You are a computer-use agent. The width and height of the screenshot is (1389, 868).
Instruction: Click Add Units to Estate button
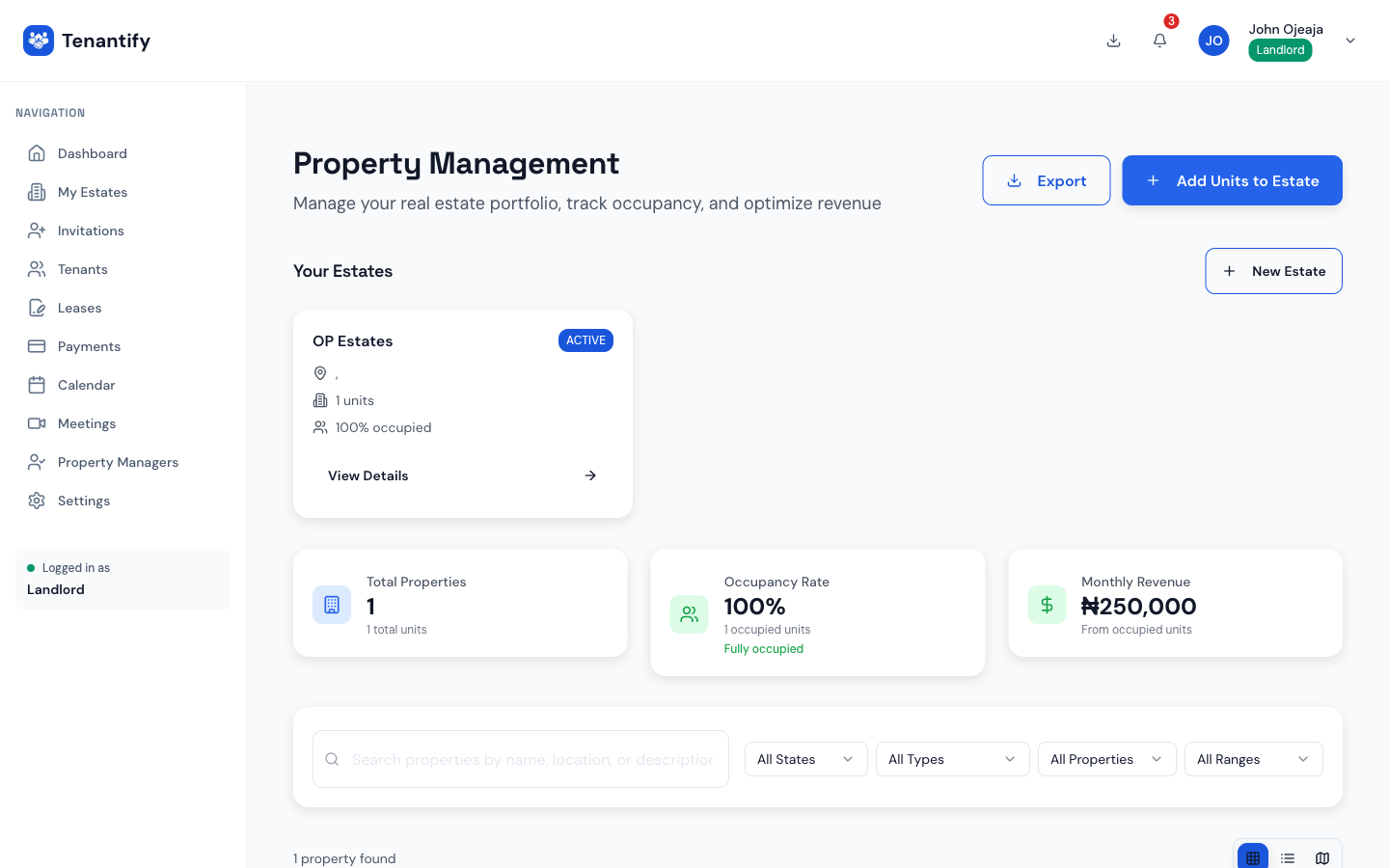pyautogui.click(x=1232, y=180)
